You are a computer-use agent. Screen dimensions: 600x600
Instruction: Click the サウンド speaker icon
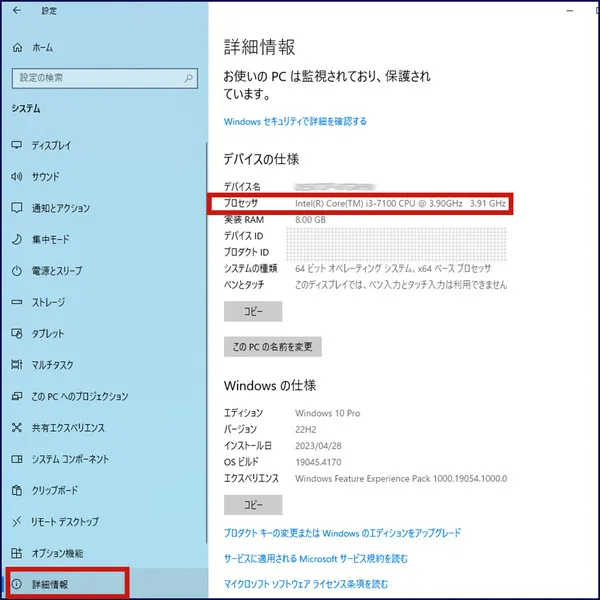click(16, 177)
